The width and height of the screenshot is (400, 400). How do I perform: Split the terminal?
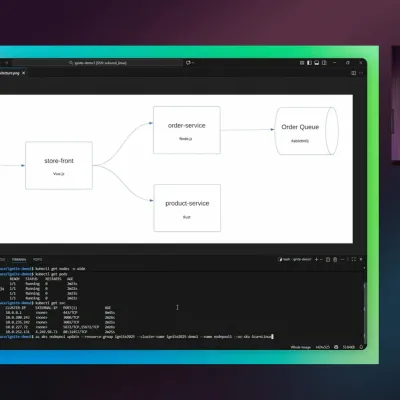[x=328, y=259]
